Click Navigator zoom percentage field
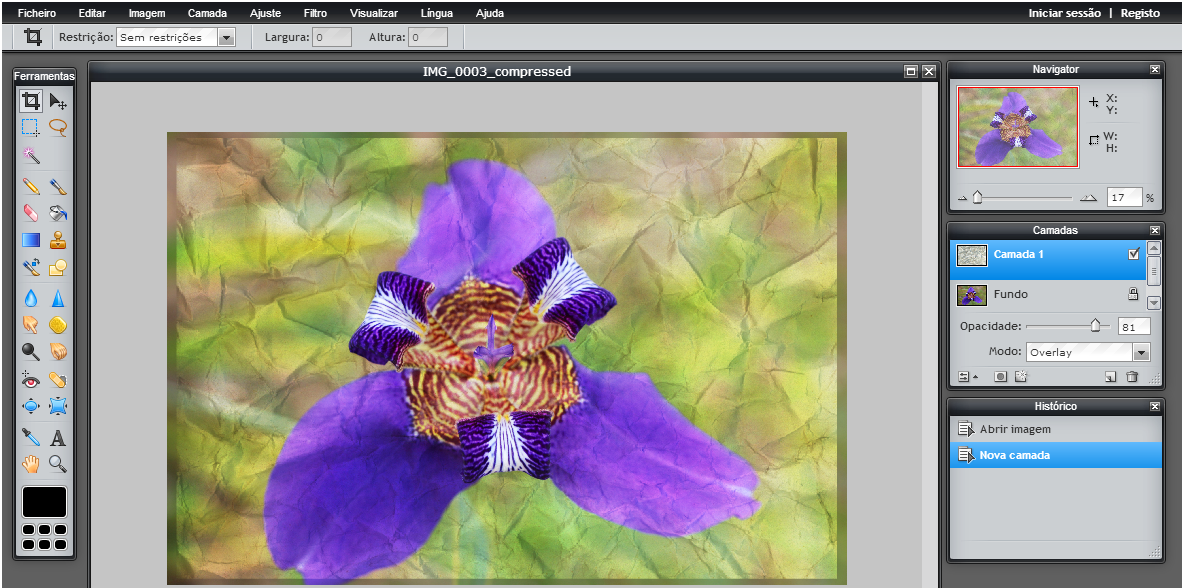Screen dimensions: 1184x588 1124,198
